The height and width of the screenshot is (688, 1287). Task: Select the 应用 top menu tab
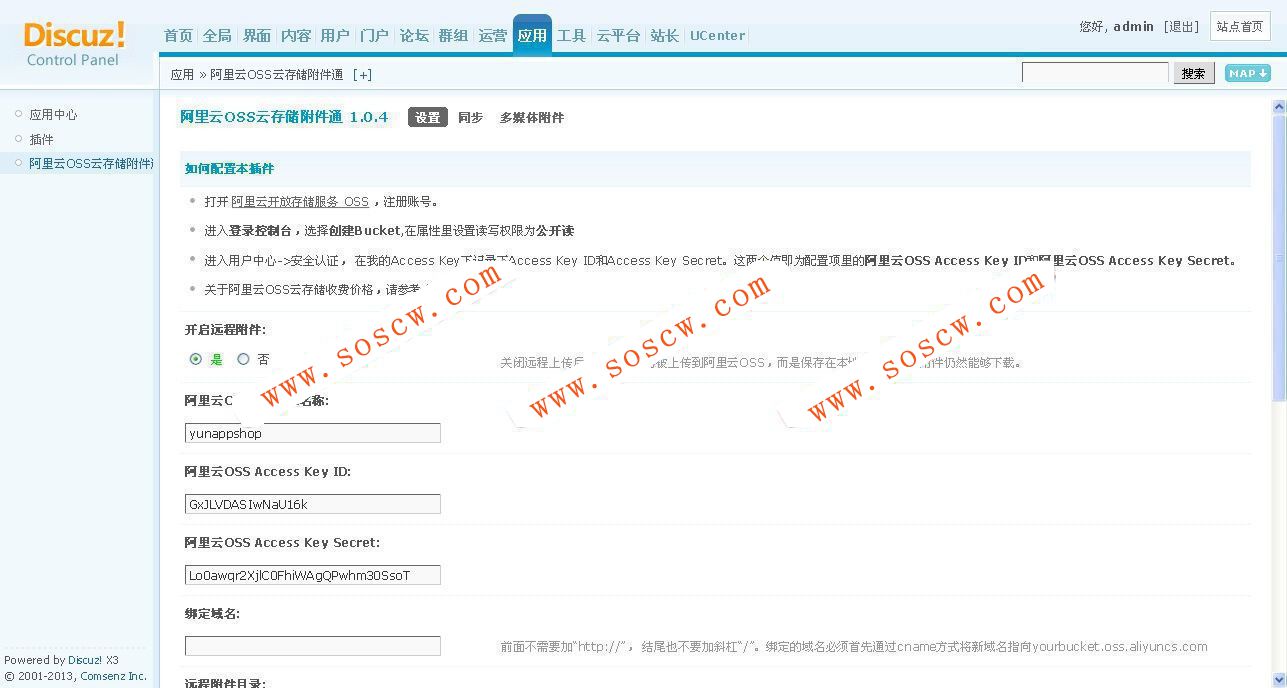[532, 35]
